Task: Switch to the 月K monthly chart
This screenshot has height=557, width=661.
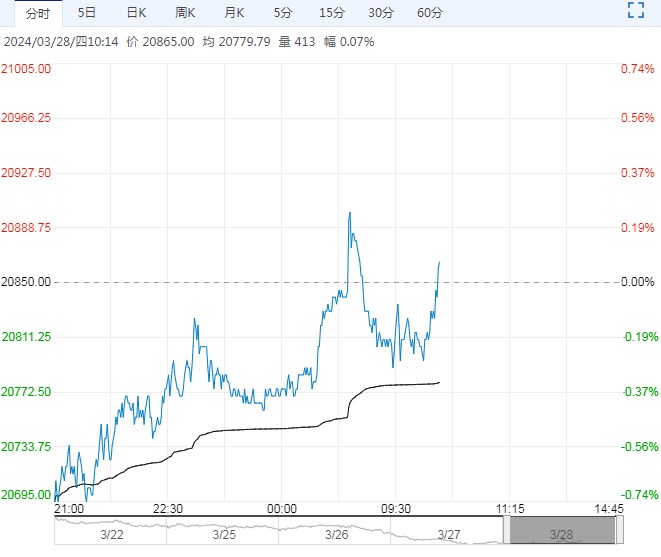Action: point(234,13)
